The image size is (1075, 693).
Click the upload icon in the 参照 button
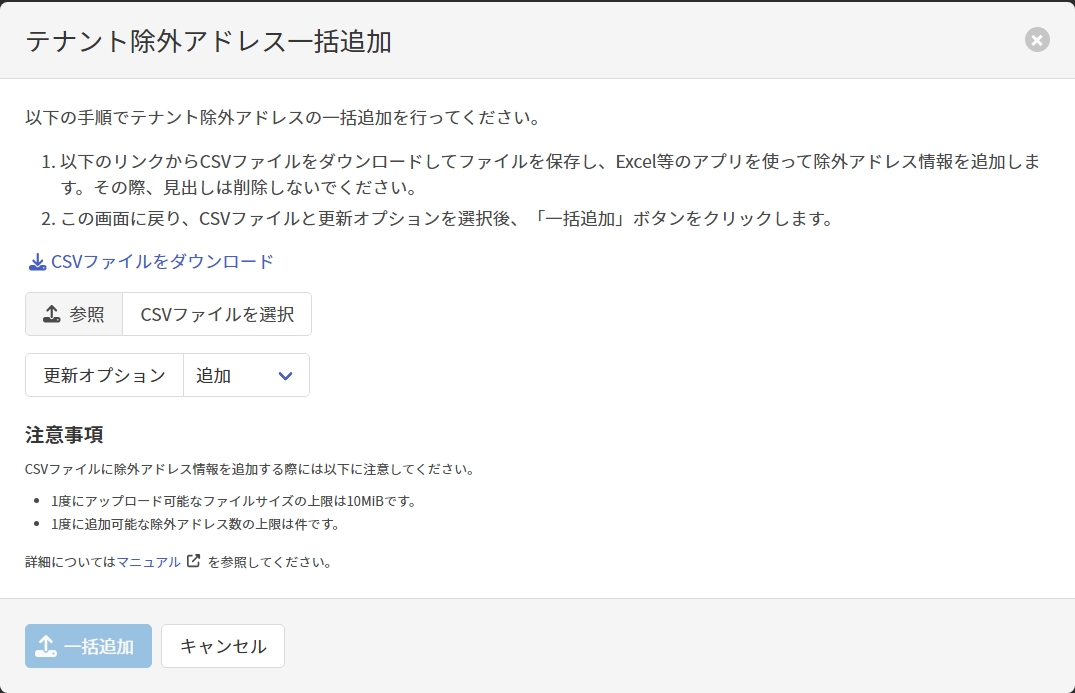52,314
